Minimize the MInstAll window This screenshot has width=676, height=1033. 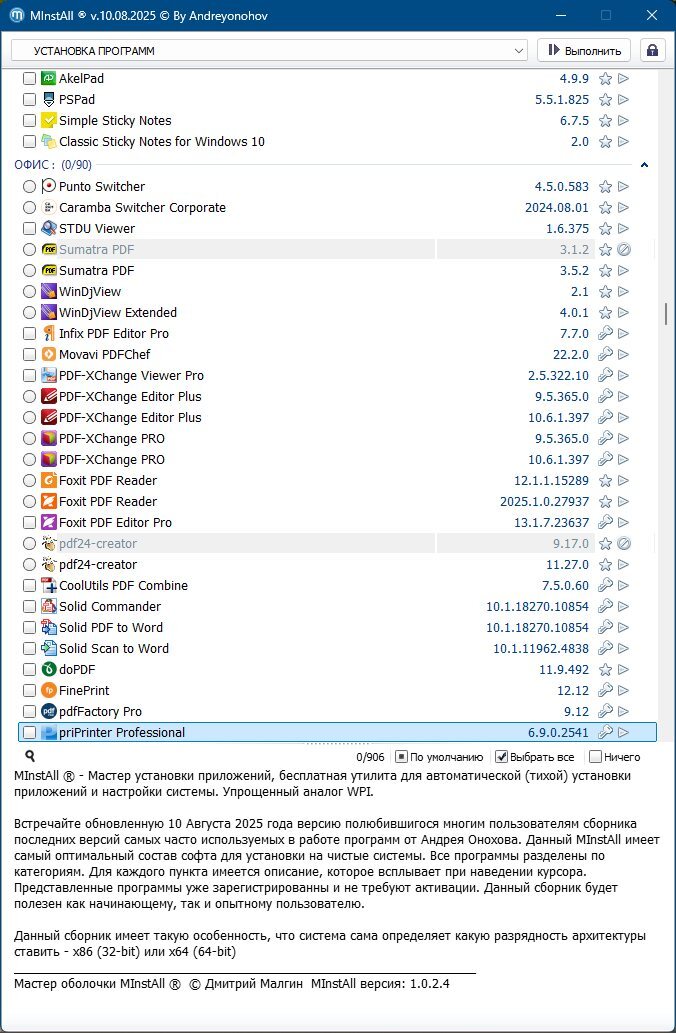click(561, 15)
